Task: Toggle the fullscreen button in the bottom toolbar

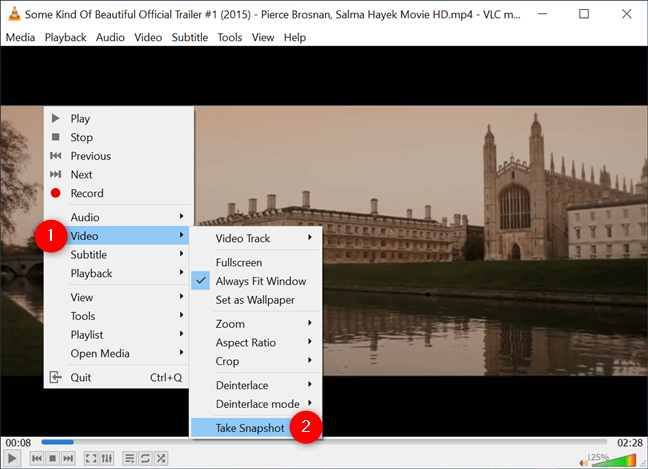Action: tap(91, 458)
